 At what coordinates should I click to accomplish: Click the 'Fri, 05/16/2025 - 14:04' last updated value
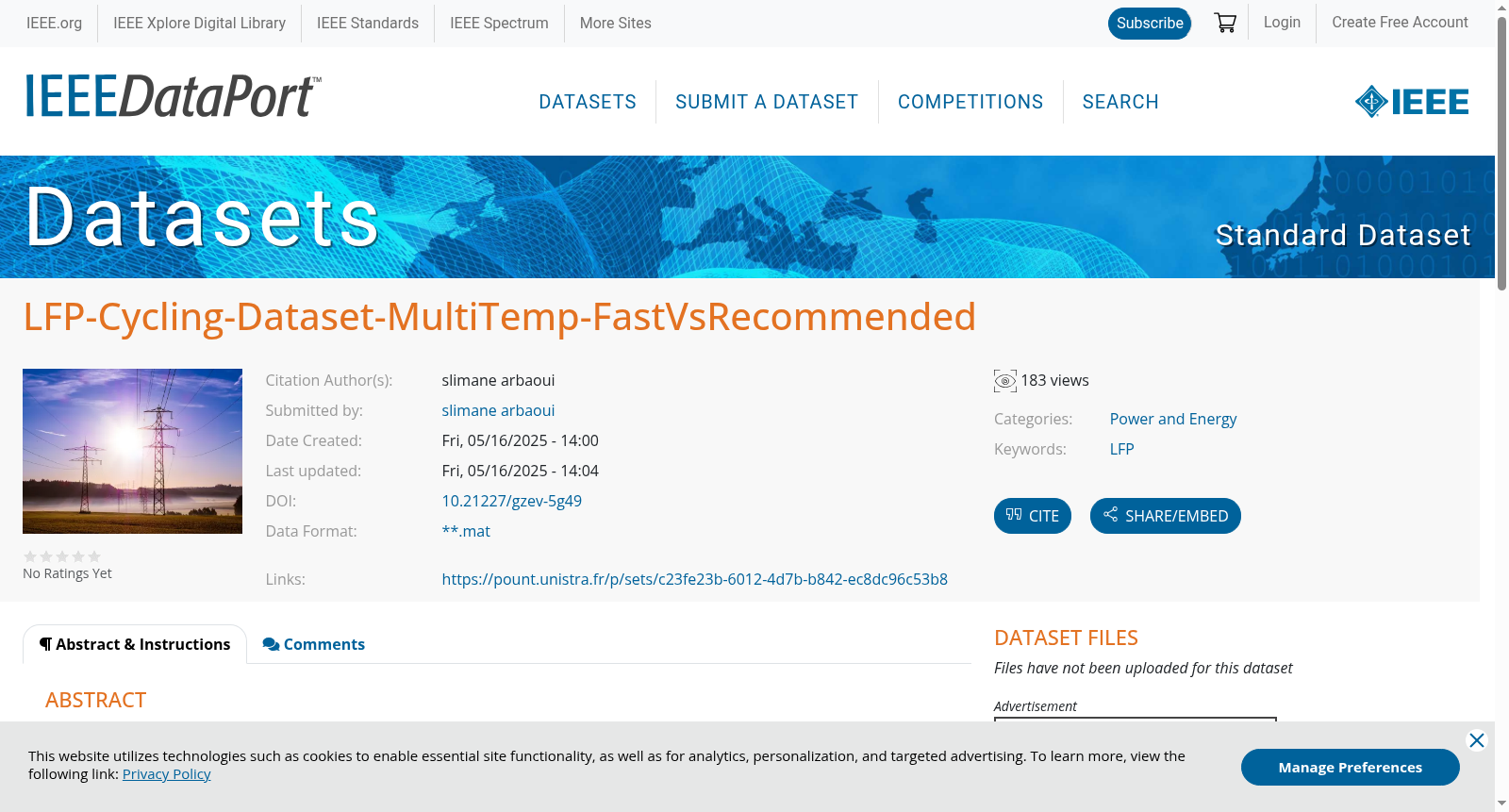tap(520, 471)
